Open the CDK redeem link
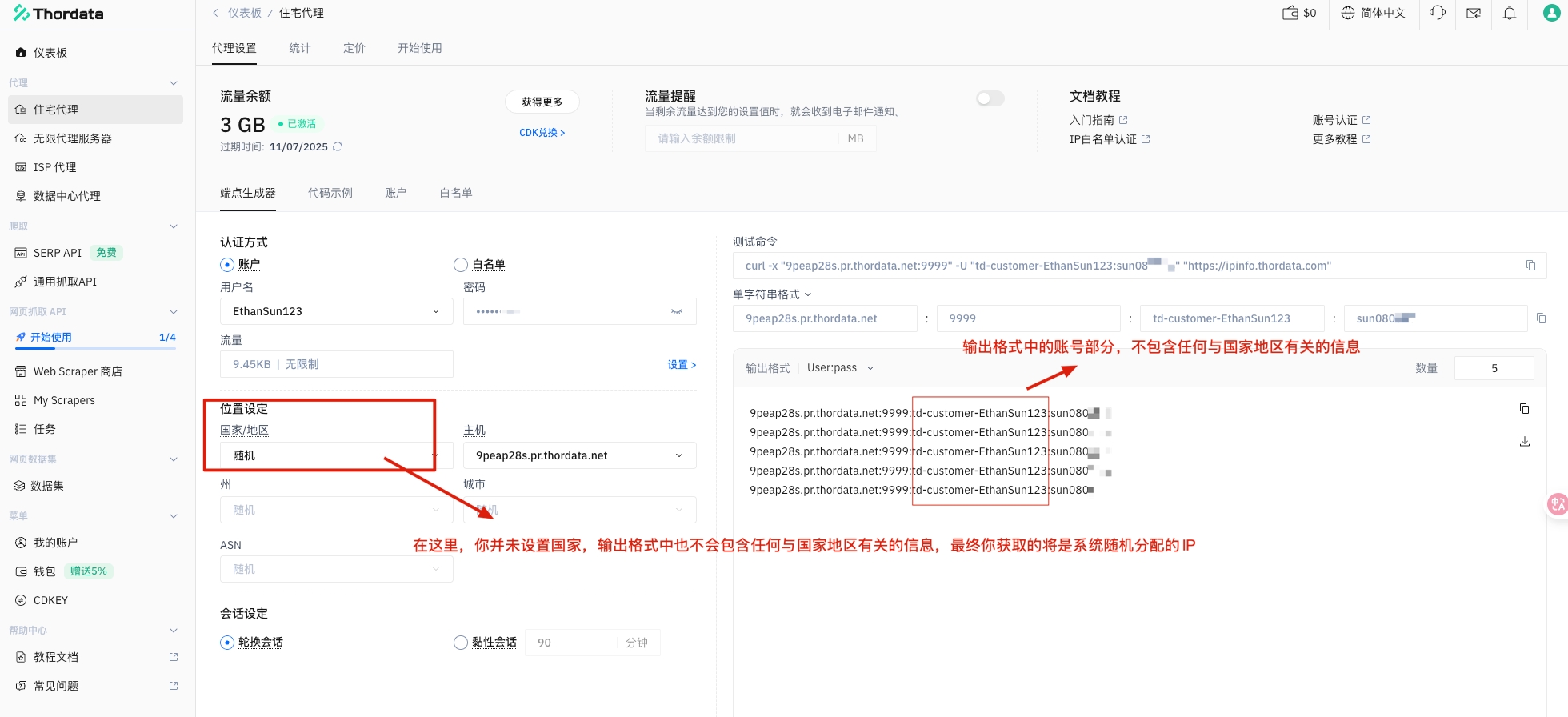The height and width of the screenshot is (717, 1568). 542,133
